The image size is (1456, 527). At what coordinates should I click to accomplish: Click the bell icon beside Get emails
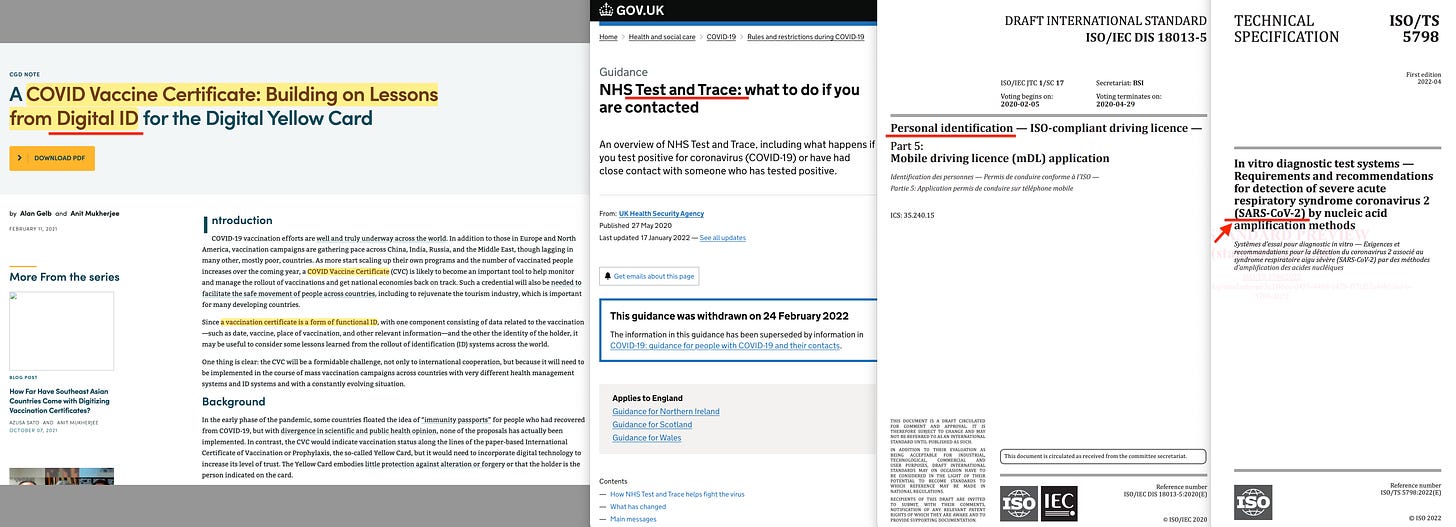[607, 276]
